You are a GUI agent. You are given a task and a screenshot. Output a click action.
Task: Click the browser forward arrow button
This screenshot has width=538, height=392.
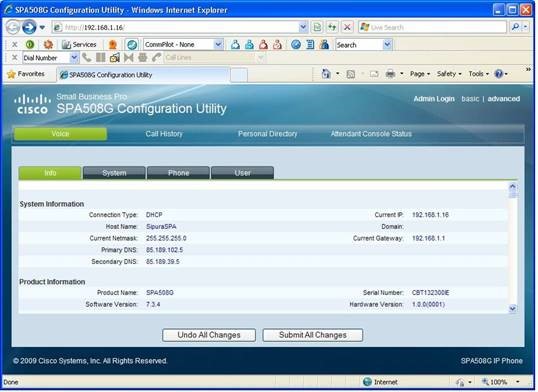[x=29, y=27]
